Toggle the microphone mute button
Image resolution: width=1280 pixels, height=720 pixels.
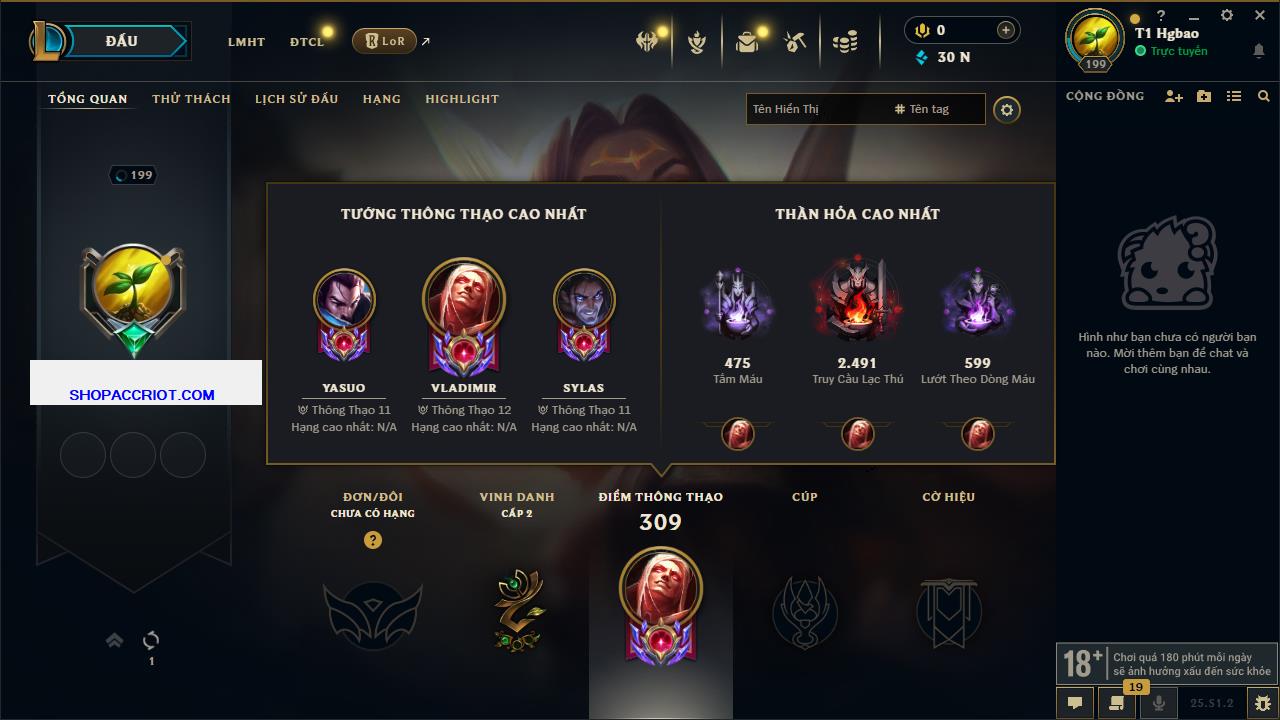[1159, 702]
